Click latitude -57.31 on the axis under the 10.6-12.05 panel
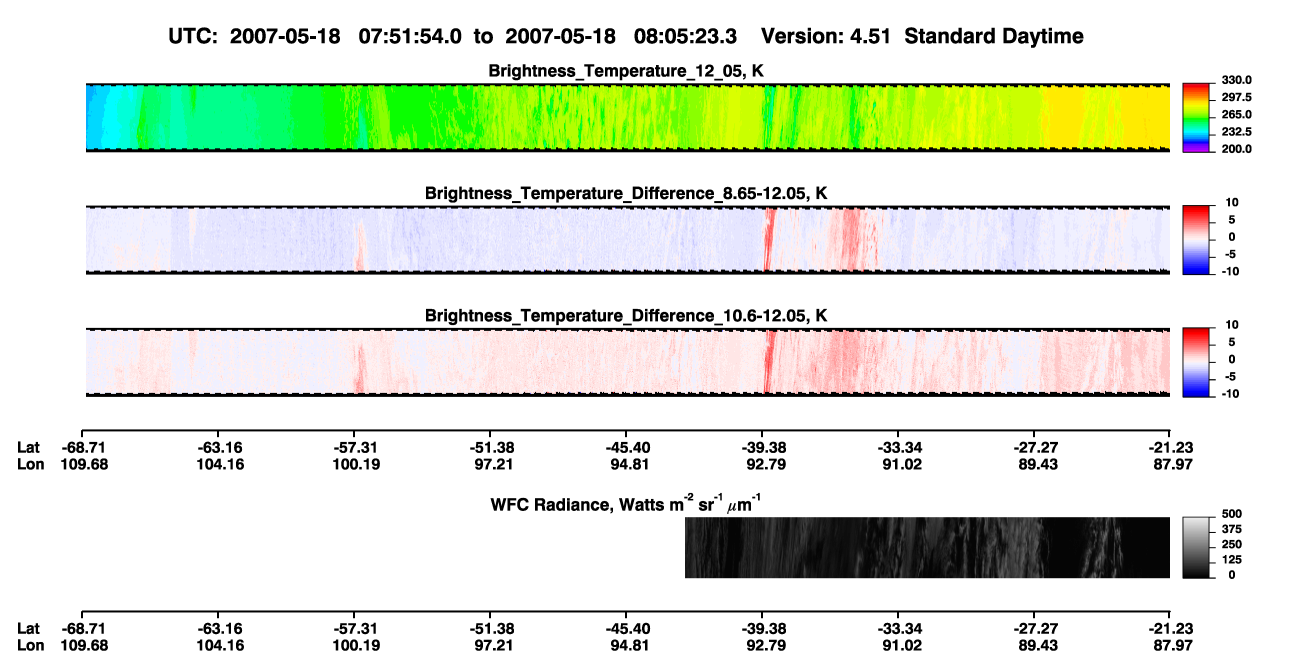 pyautogui.click(x=355, y=447)
